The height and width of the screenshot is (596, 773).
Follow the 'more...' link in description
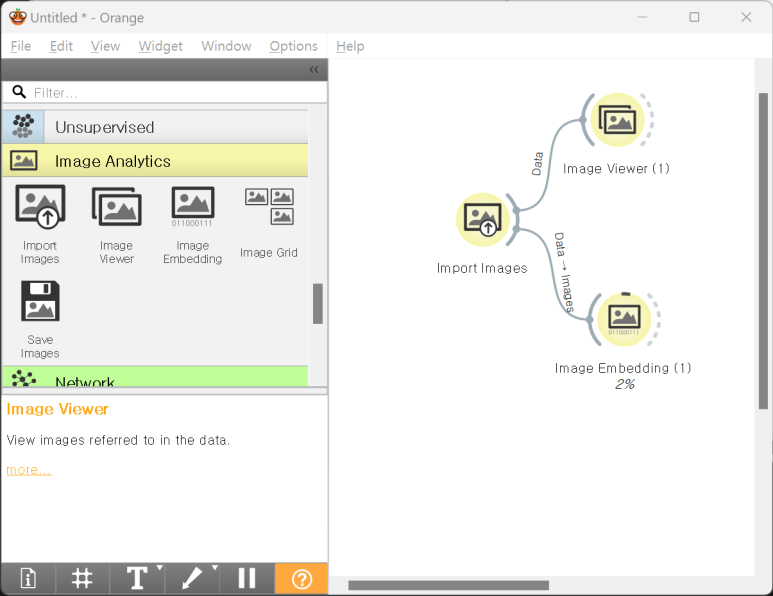tap(29, 470)
